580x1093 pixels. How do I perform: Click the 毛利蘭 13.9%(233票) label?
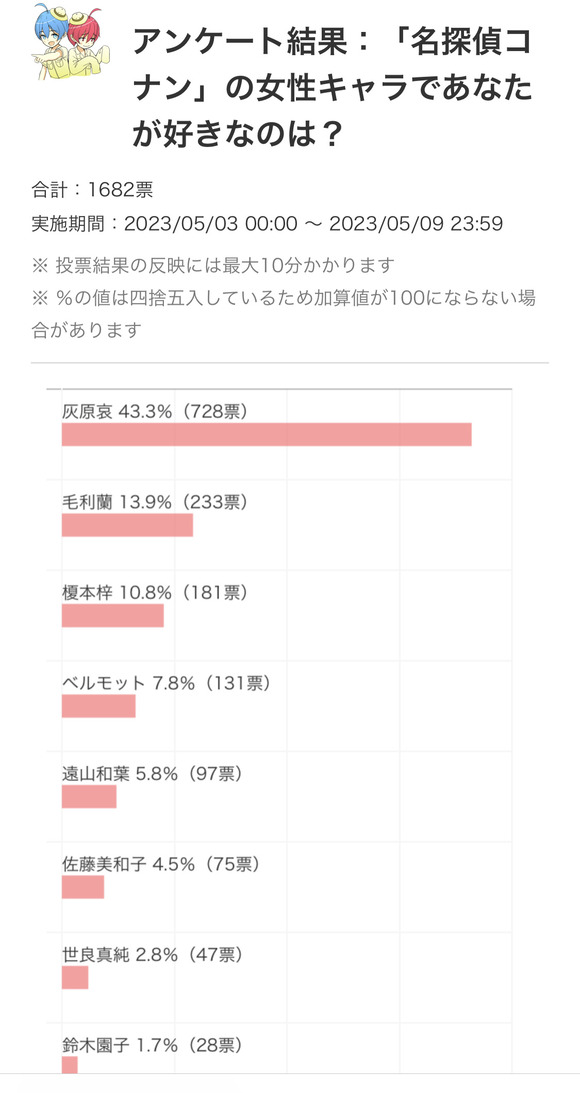[155, 503]
